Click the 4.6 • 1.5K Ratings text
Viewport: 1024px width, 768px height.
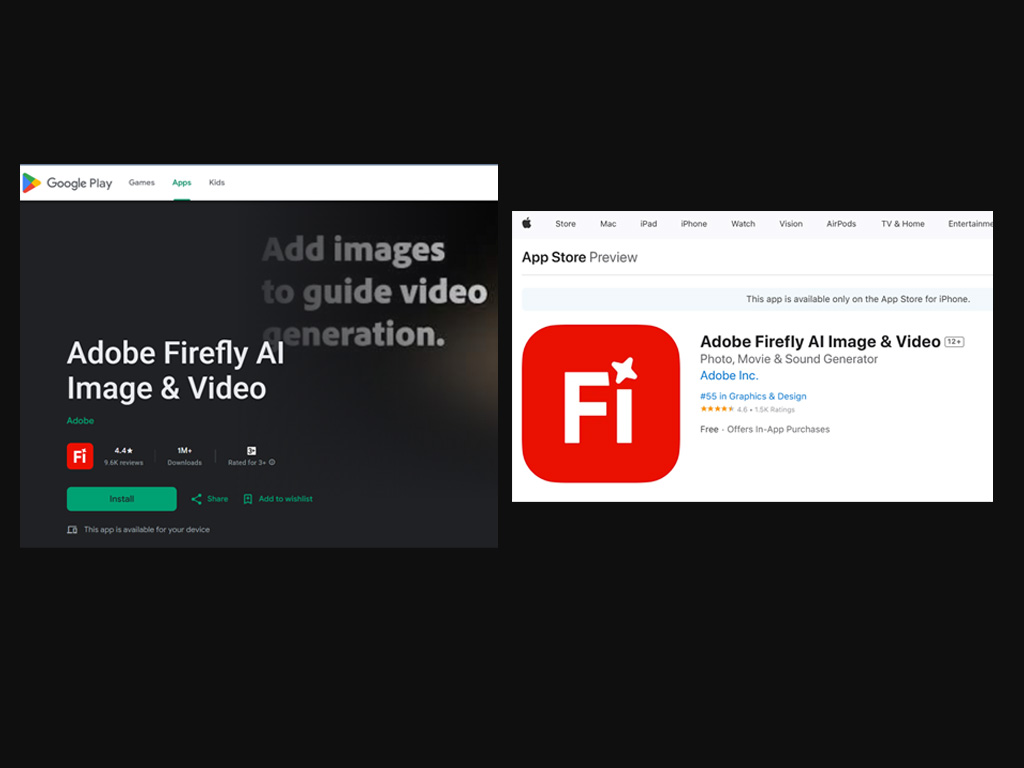coord(766,409)
